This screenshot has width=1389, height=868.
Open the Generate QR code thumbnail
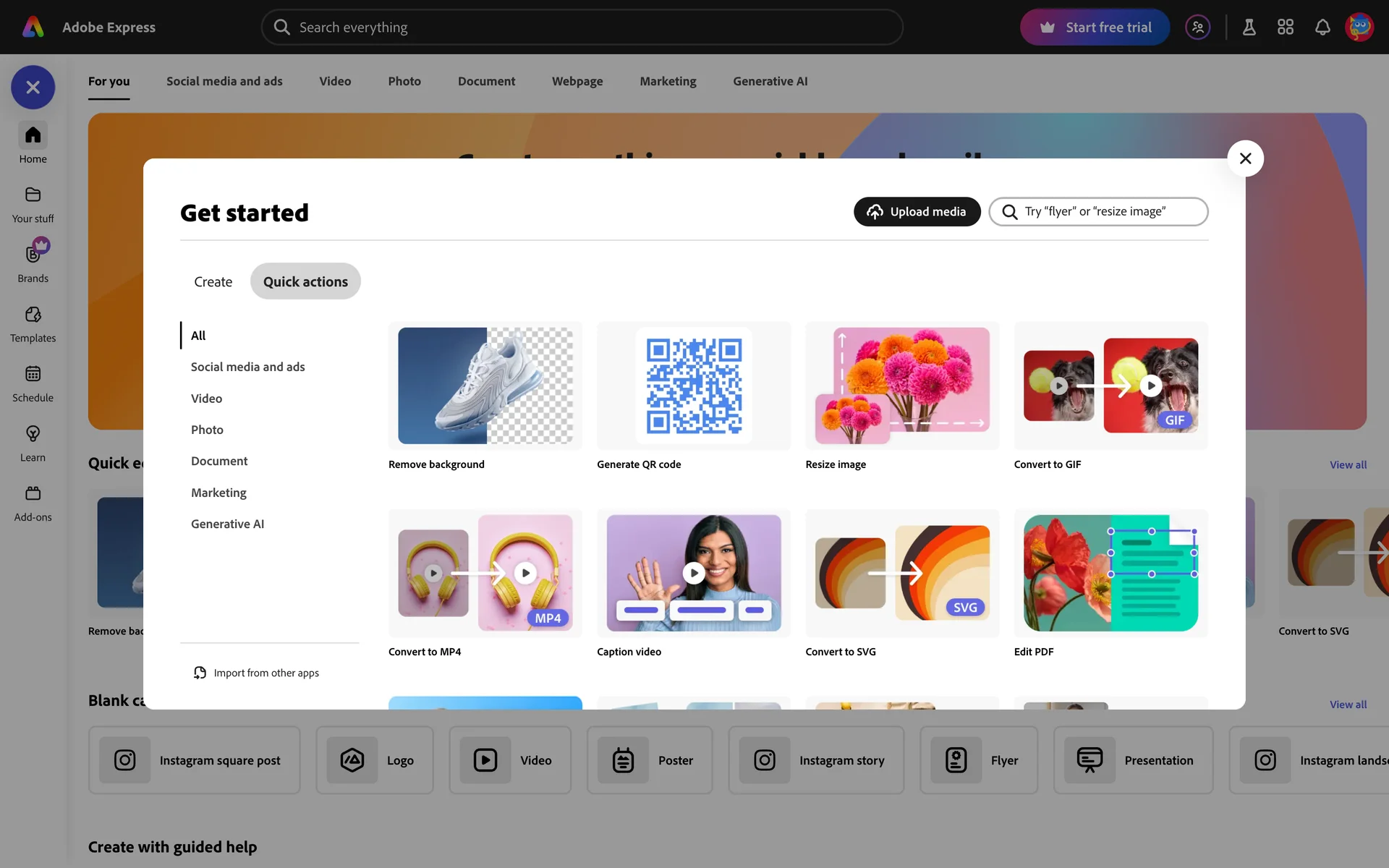(693, 386)
